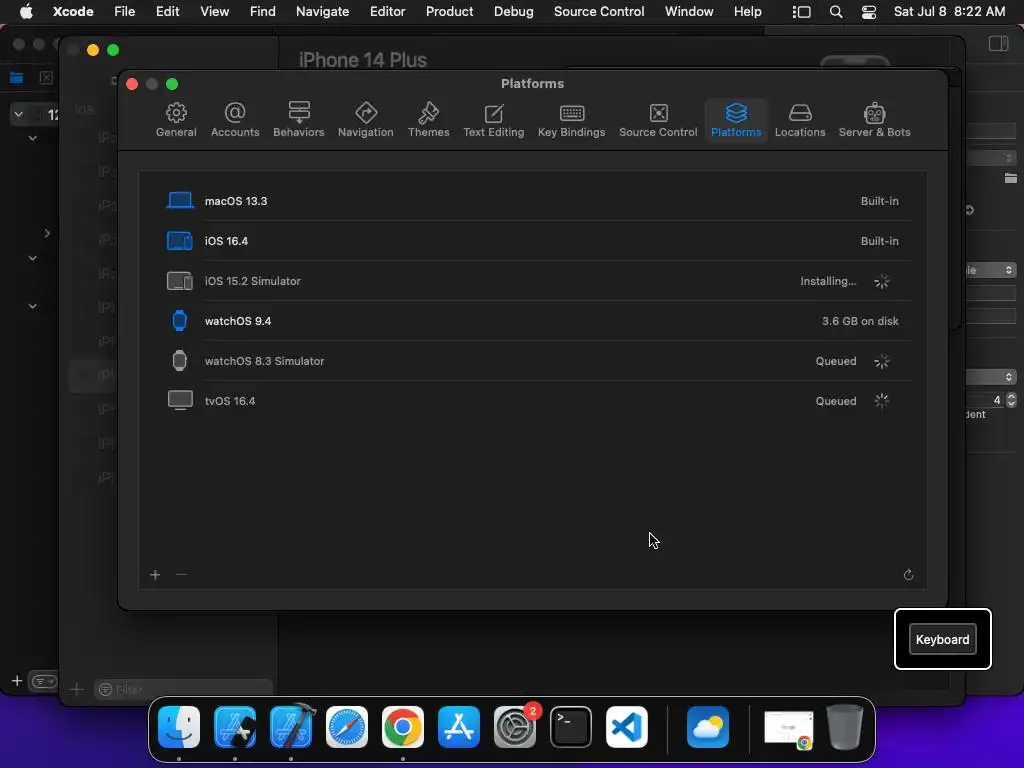Open the Apple menu
The image size is (1024, 768).
point(26,12)
